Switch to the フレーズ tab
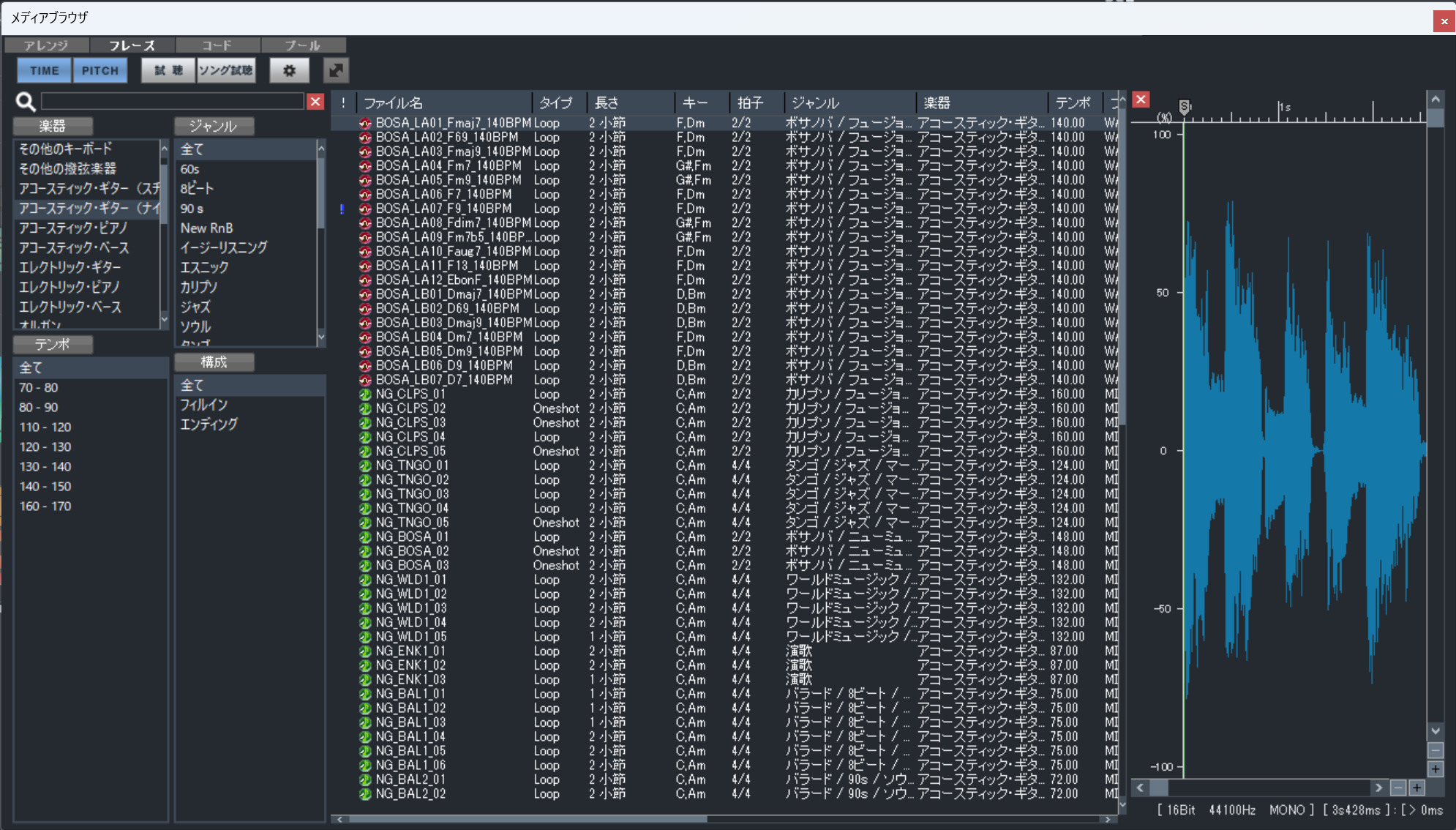The height and width of the screenshot is (830, 1456). 132,45
